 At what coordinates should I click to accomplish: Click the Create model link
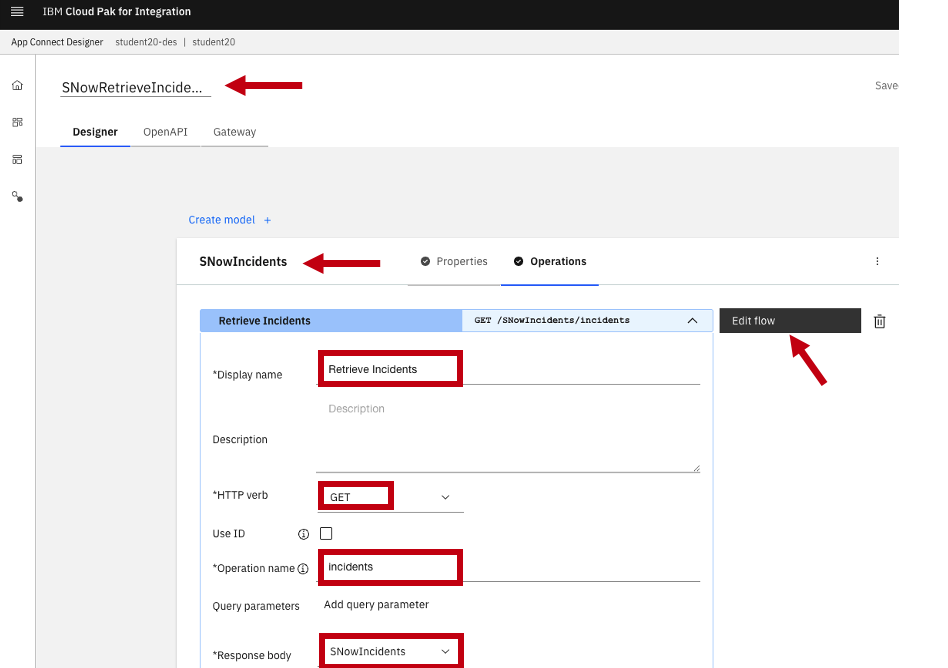pos(229,220)
